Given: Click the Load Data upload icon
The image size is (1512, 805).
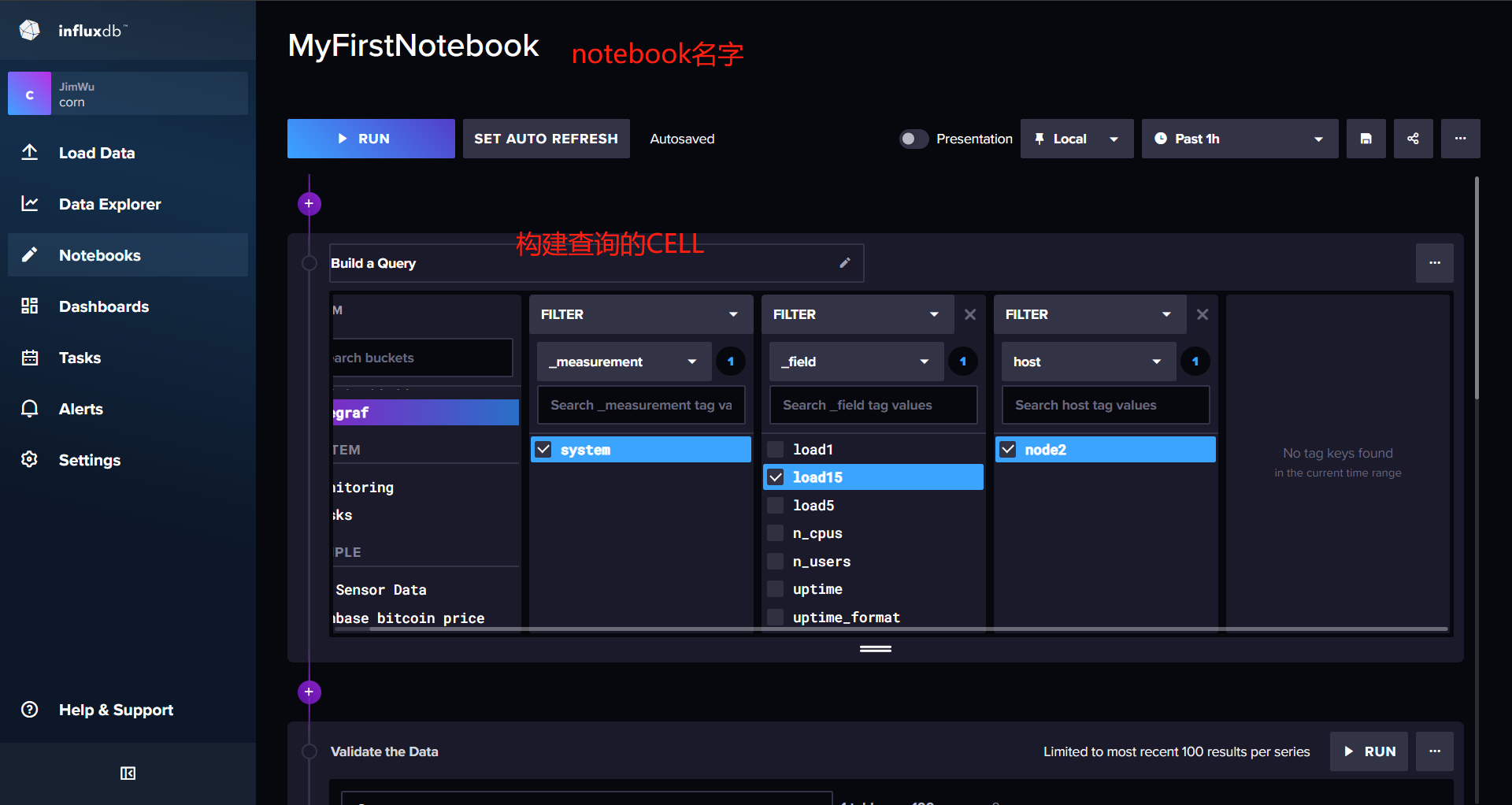Looking at the screenshot, I should coord(30,152).
